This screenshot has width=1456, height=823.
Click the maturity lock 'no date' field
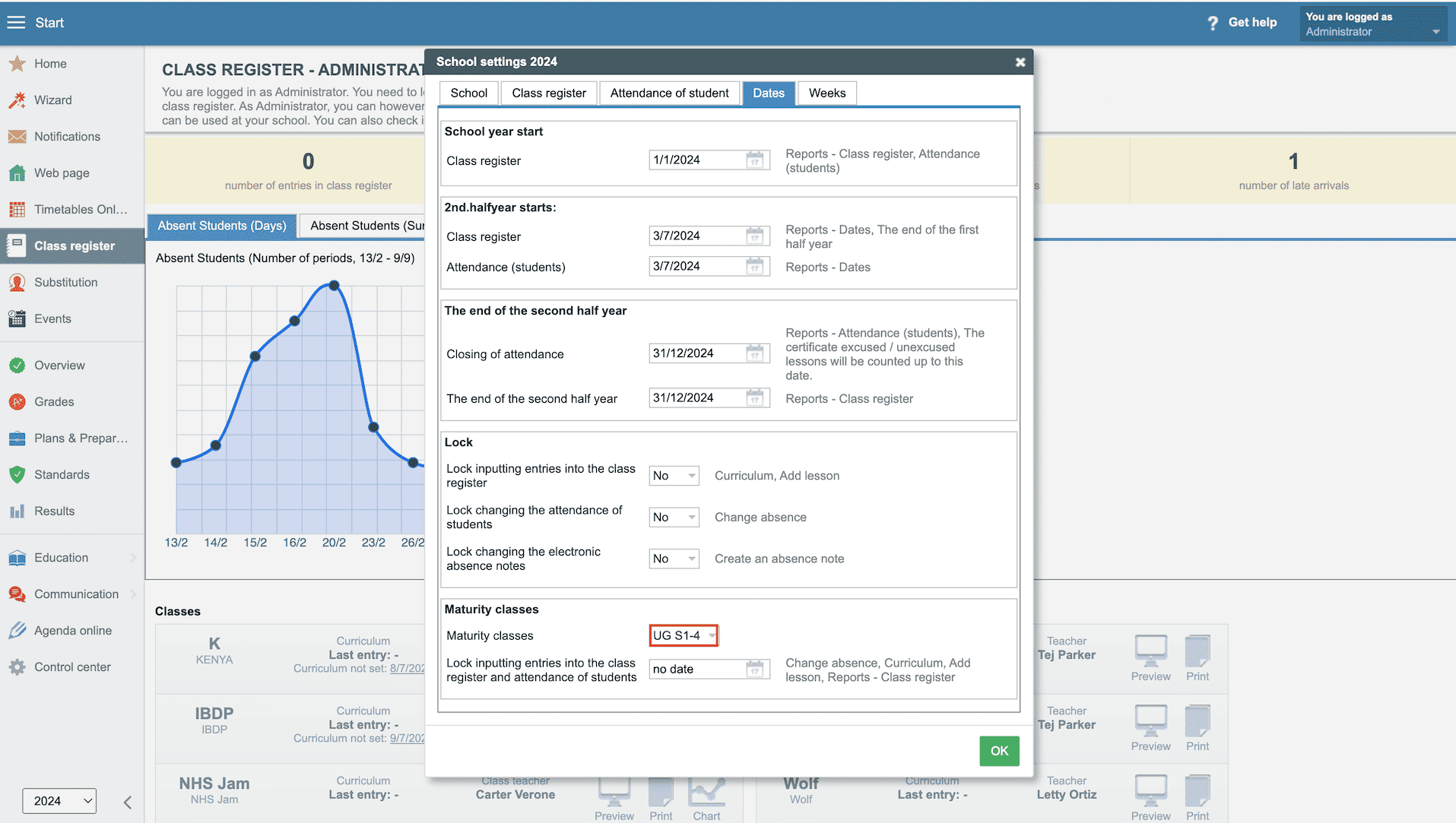[696, 669]
